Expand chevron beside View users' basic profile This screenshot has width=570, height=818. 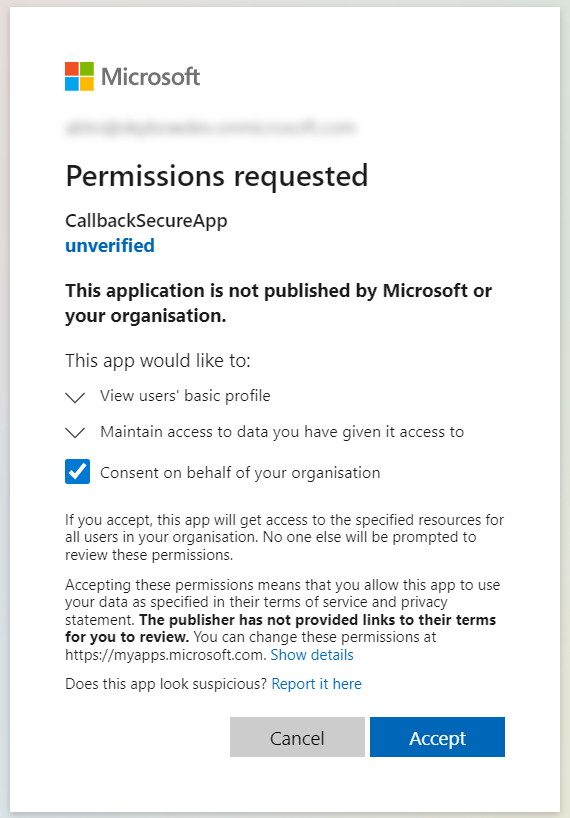pos(75,397)
